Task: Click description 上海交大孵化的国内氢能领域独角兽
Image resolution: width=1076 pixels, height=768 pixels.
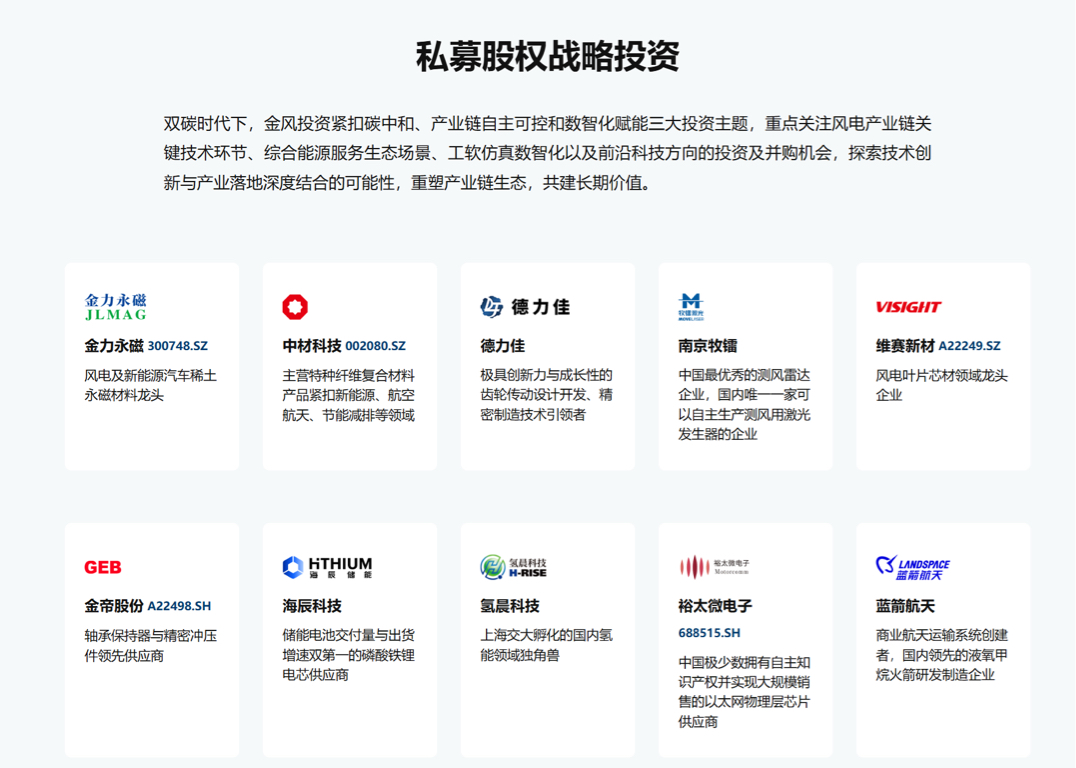Action: pyautogui.click(x=546, y=646)
